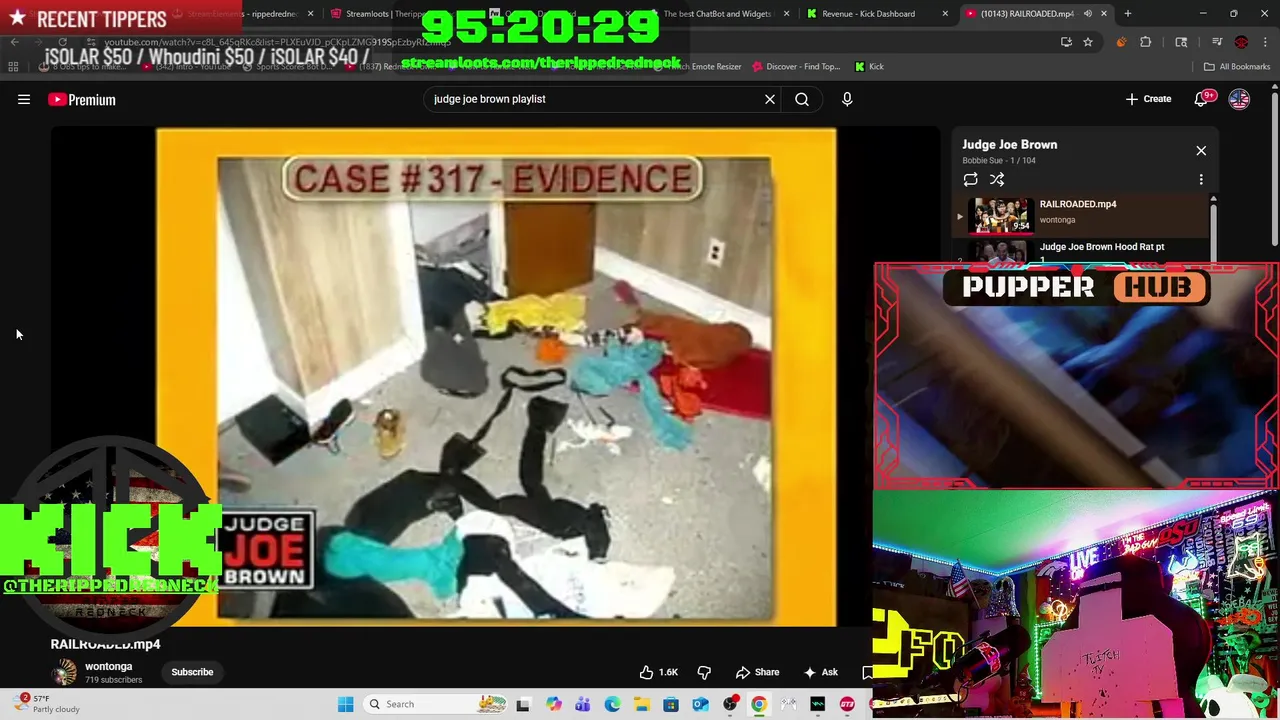Open File Explorer from taskbar
Viewport: 1280px width, 720px height.
point(641,704)
